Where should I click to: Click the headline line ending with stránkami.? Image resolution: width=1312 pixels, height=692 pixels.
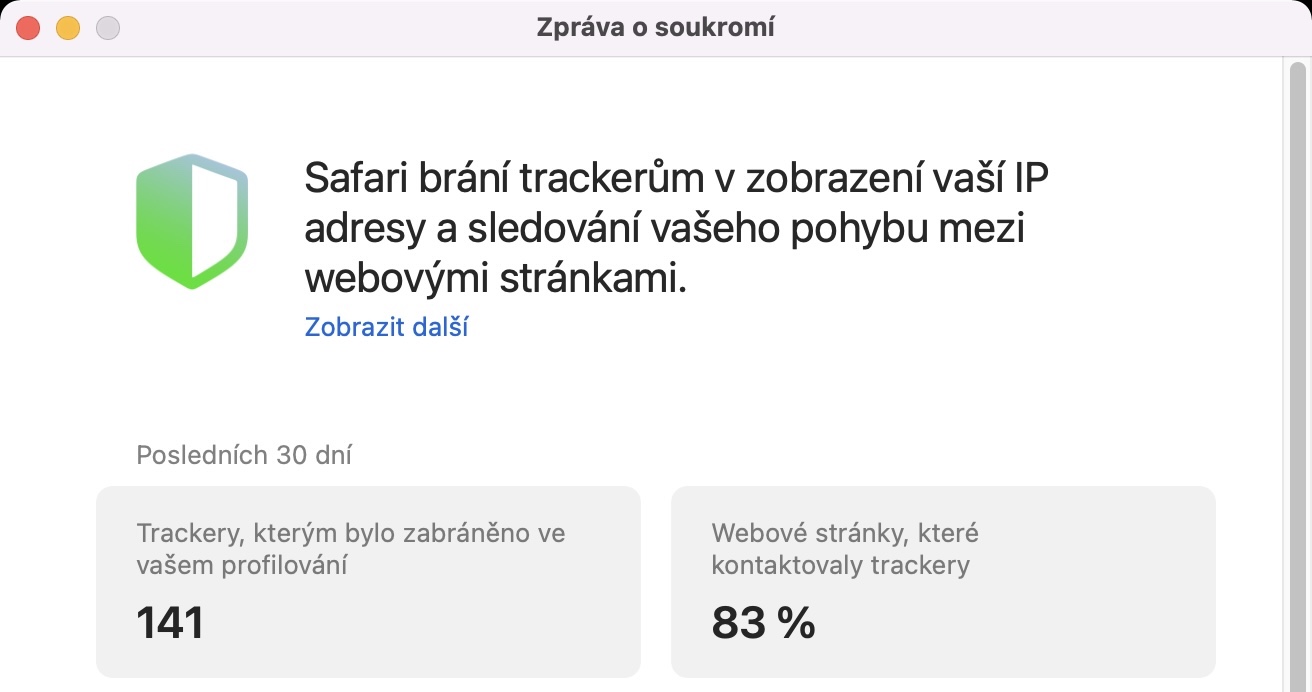coord(496,278)
